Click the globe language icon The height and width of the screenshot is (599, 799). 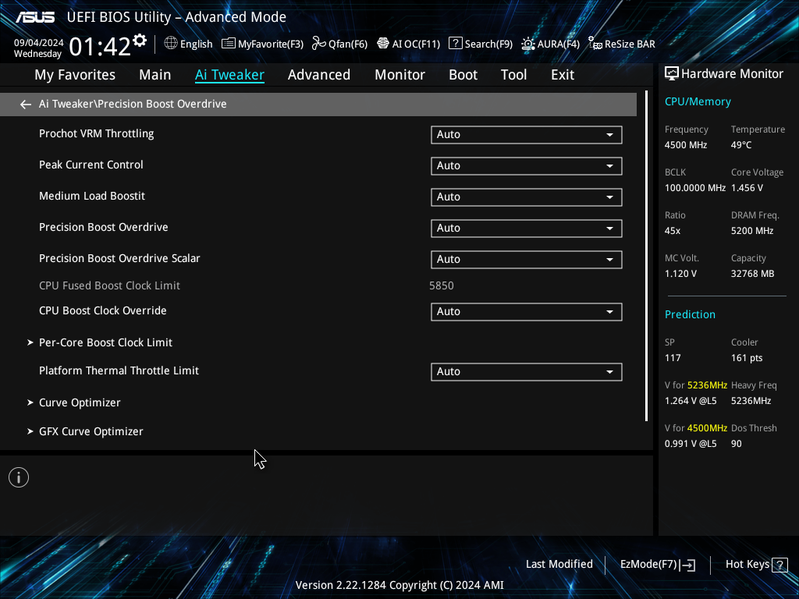click(171, 43)
